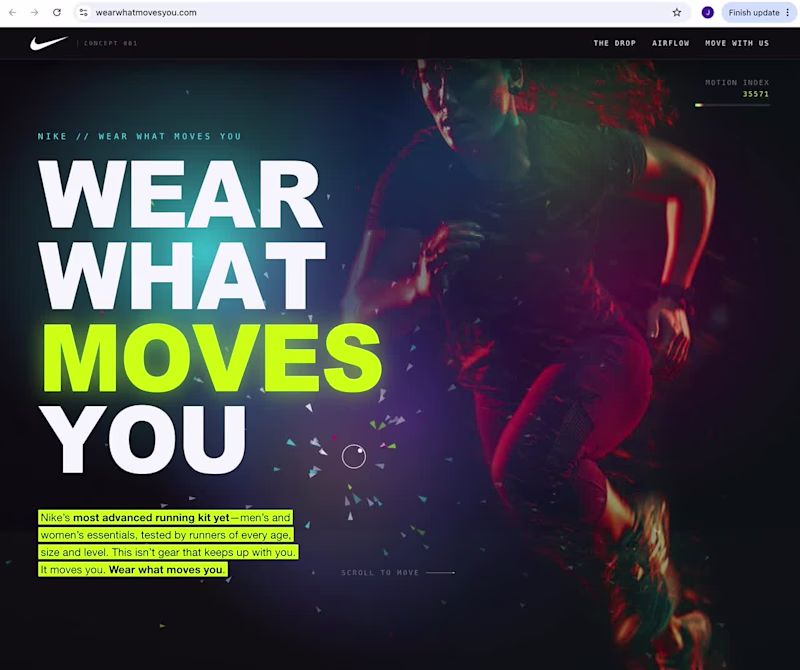Open THE DROP navigation link
Screen dimensions: 800x670
pos(614,43)
